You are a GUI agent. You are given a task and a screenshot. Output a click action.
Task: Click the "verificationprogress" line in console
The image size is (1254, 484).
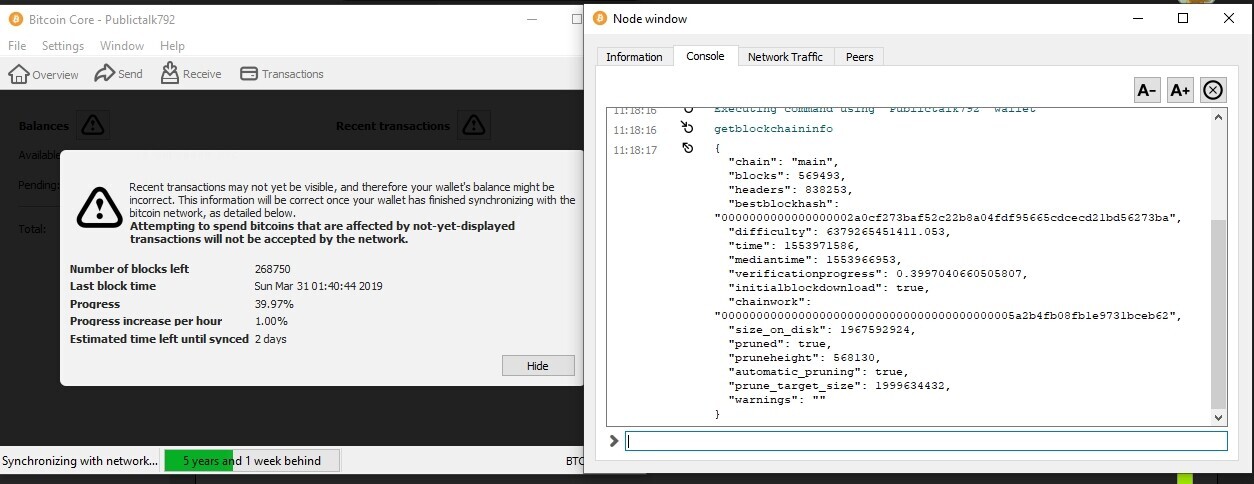point(878,273)
